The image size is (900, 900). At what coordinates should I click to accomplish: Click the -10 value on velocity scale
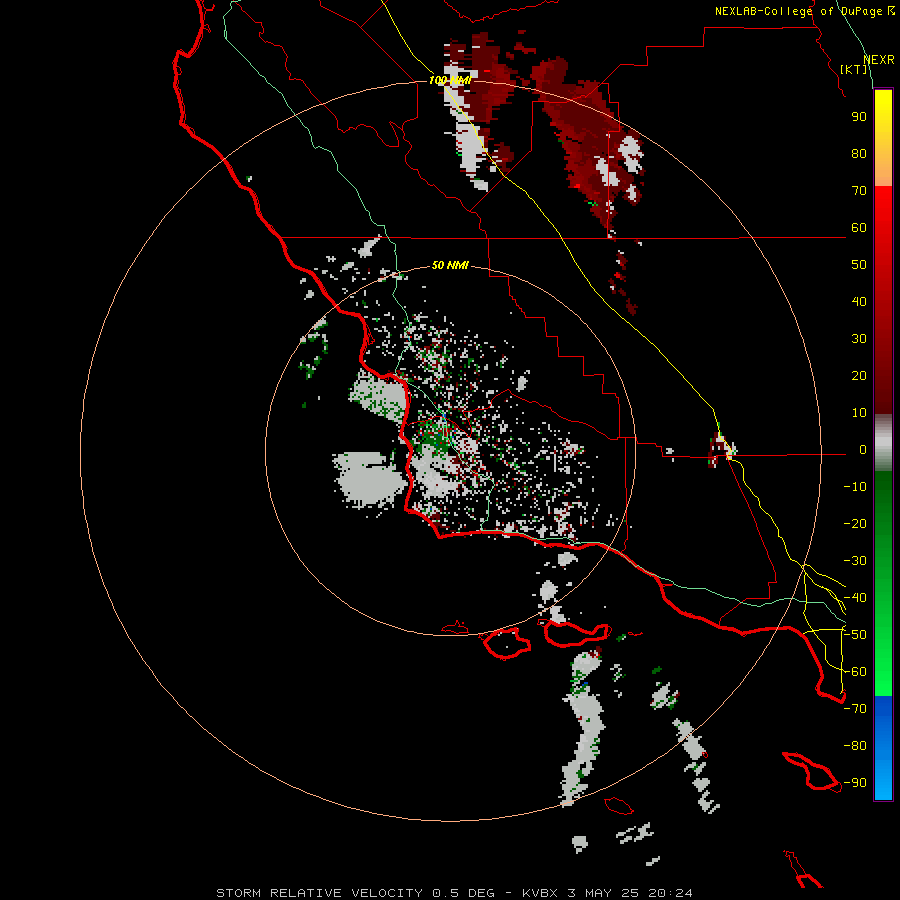855,487
